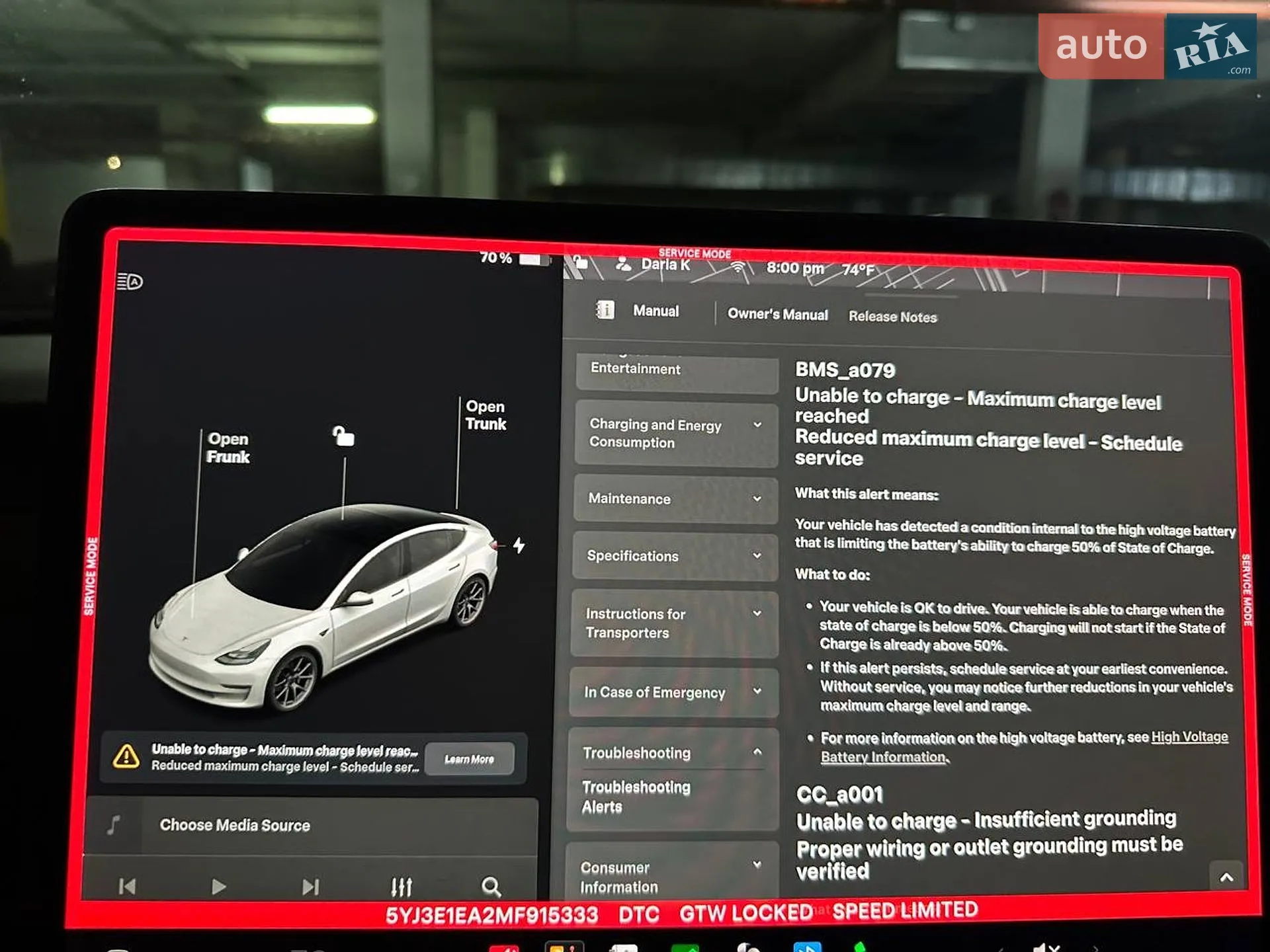Expand Instructions for Transporters section
The width and height of the screenshot is (1270, 952).
pyautogui.click(x=674, y=623)
